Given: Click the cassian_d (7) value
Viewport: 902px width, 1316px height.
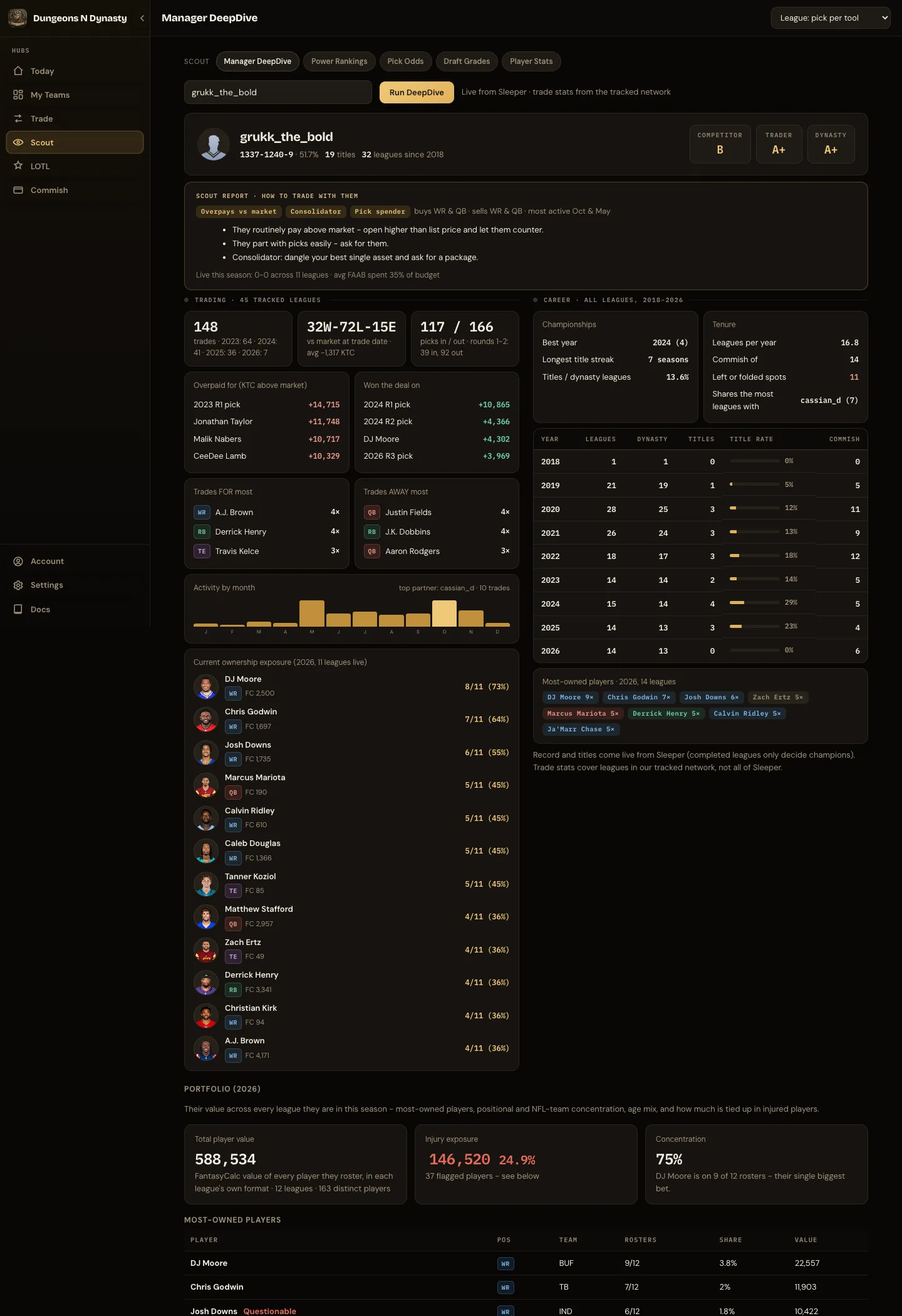Looking at the screenshot, I should tap(829, 400).
